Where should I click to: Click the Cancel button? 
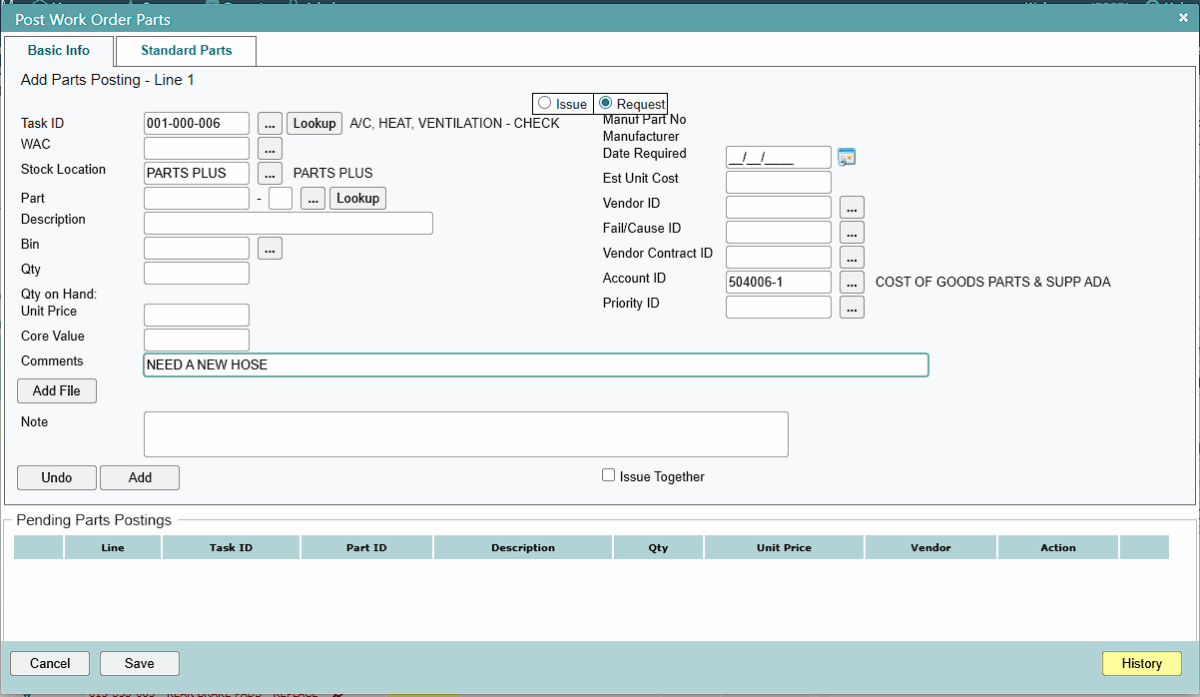coord(50,664)
